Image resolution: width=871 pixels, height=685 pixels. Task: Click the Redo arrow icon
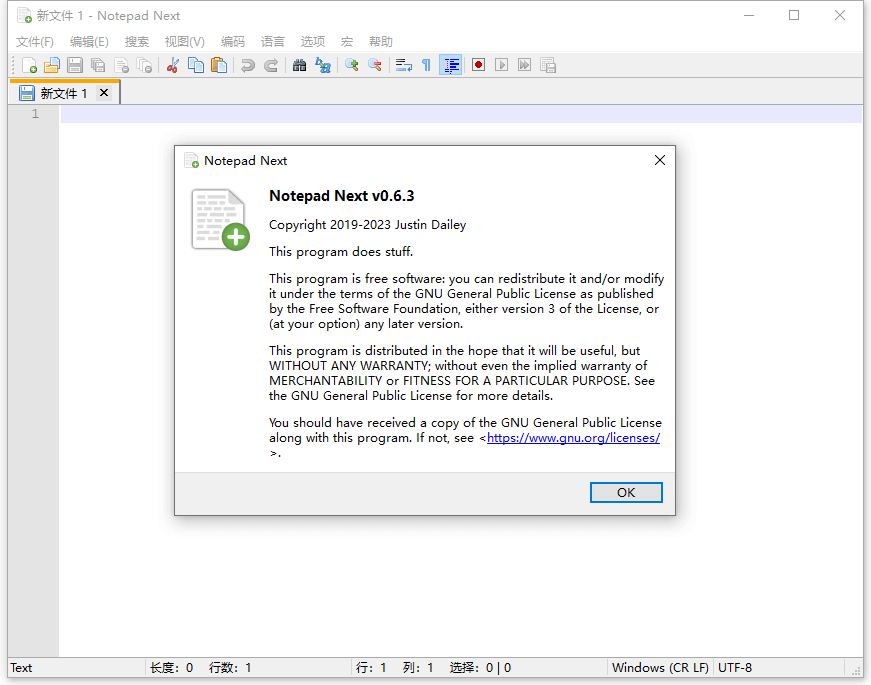click(x=271, y=66)
